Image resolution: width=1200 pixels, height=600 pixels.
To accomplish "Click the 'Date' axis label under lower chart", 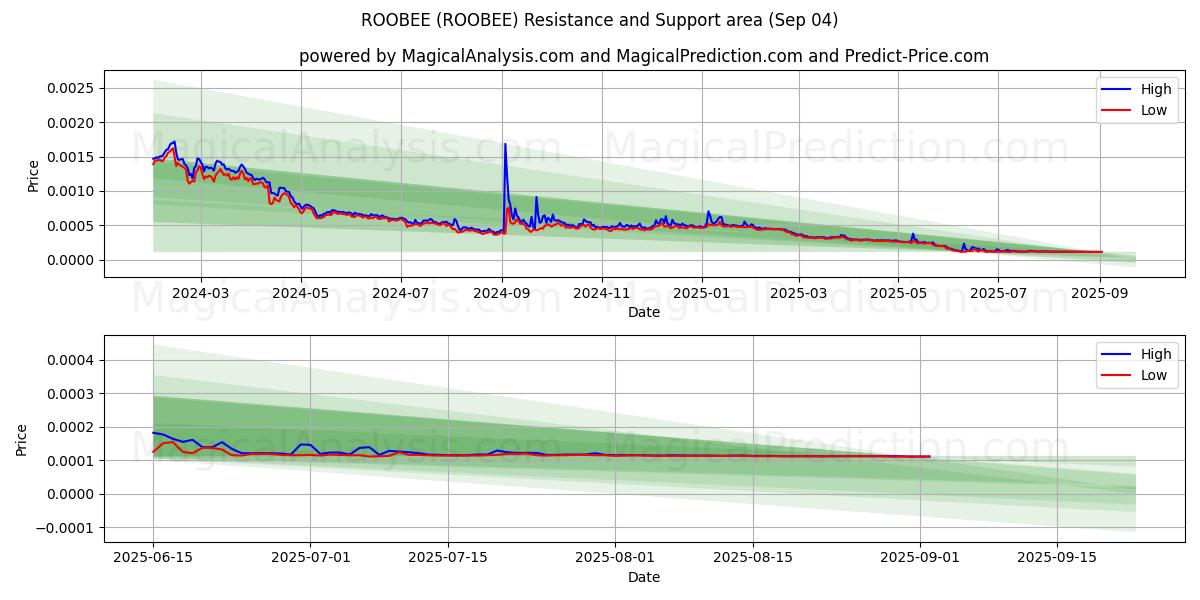I will pyautogui.click(x=644, y=577).
